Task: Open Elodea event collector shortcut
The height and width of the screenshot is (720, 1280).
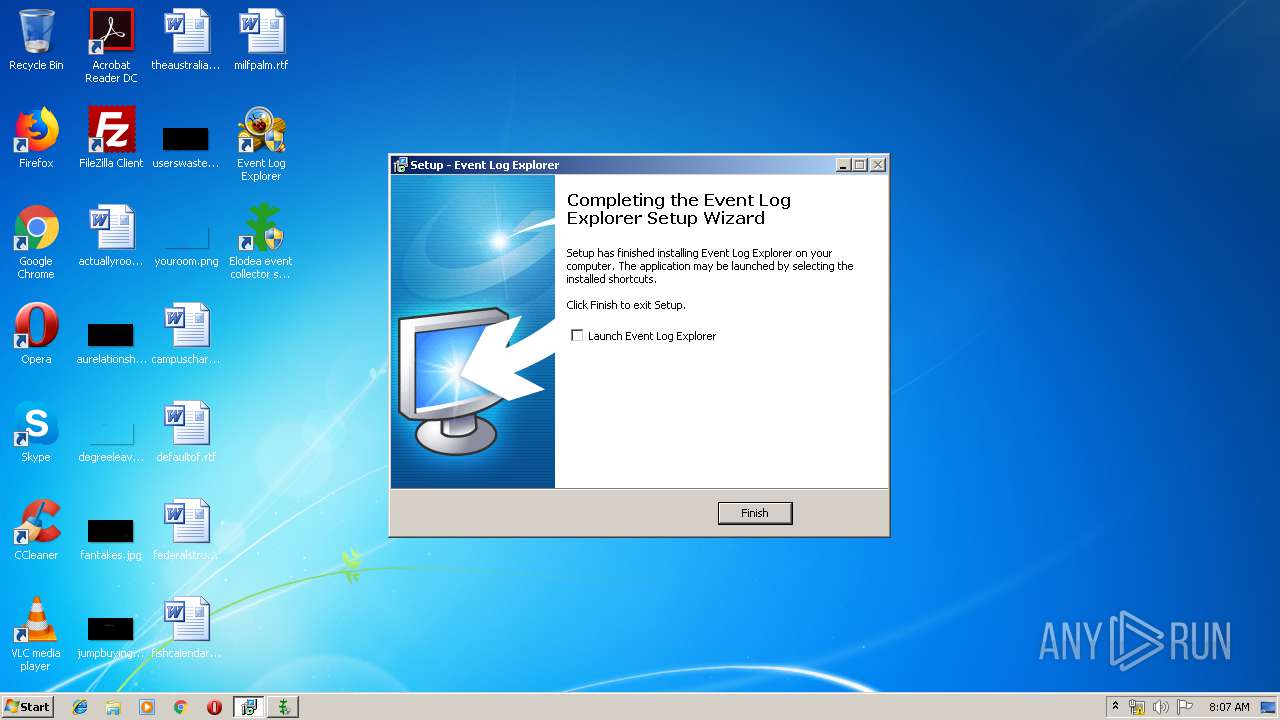Action: point(261,241)
